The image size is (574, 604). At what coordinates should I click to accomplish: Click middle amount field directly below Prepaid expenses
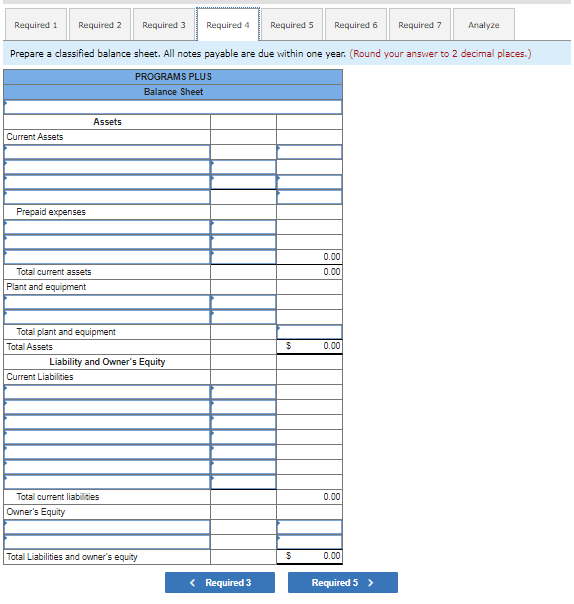(x=243, y=227)
